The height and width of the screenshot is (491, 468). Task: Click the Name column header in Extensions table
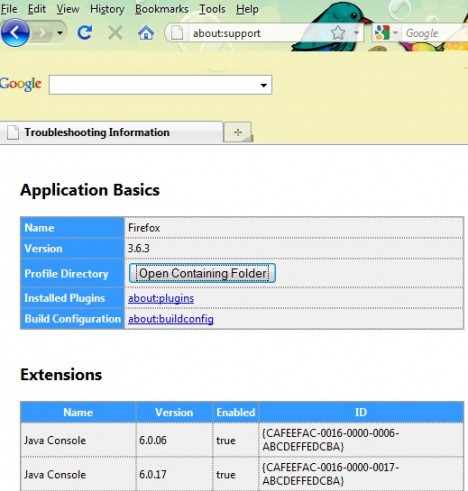pyautogui.click(x=78, y=412)
